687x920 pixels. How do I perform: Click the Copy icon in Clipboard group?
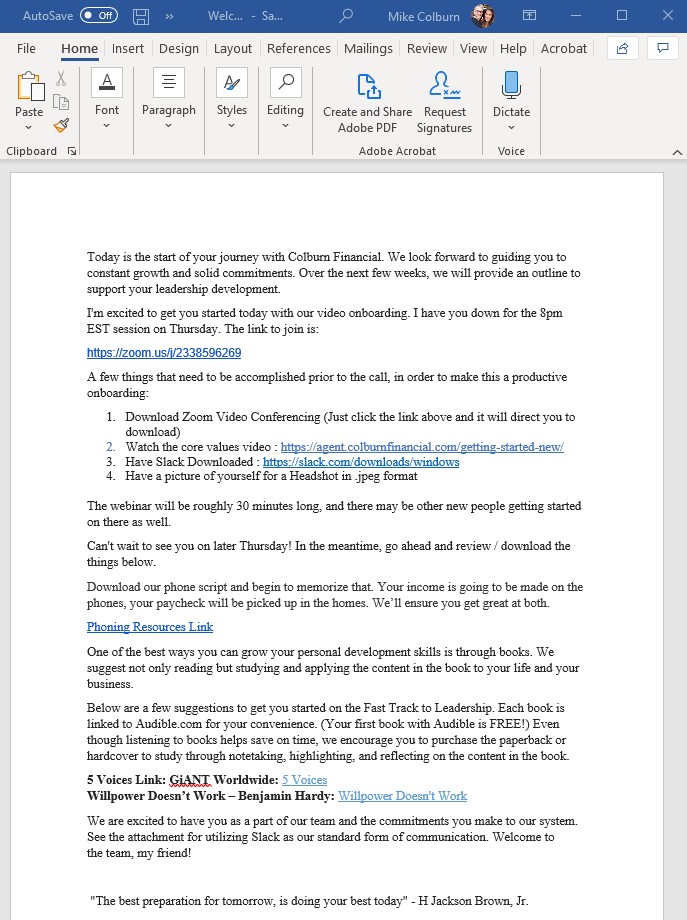click(x=61, y=102)
